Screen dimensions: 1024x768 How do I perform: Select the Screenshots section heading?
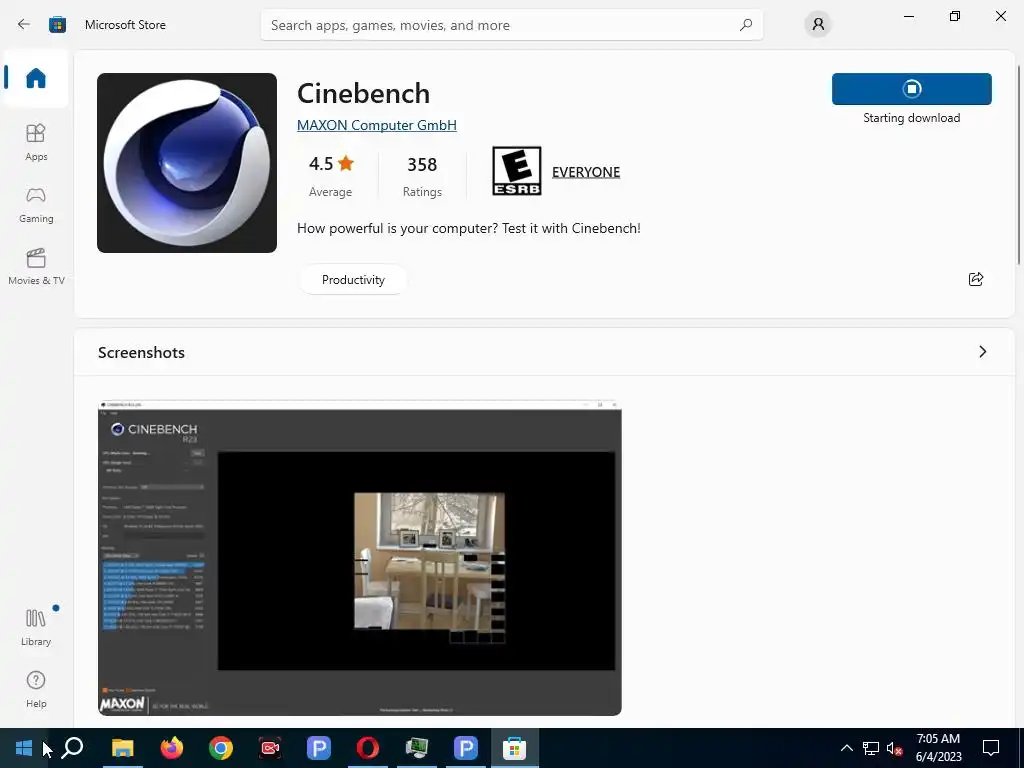141,353
